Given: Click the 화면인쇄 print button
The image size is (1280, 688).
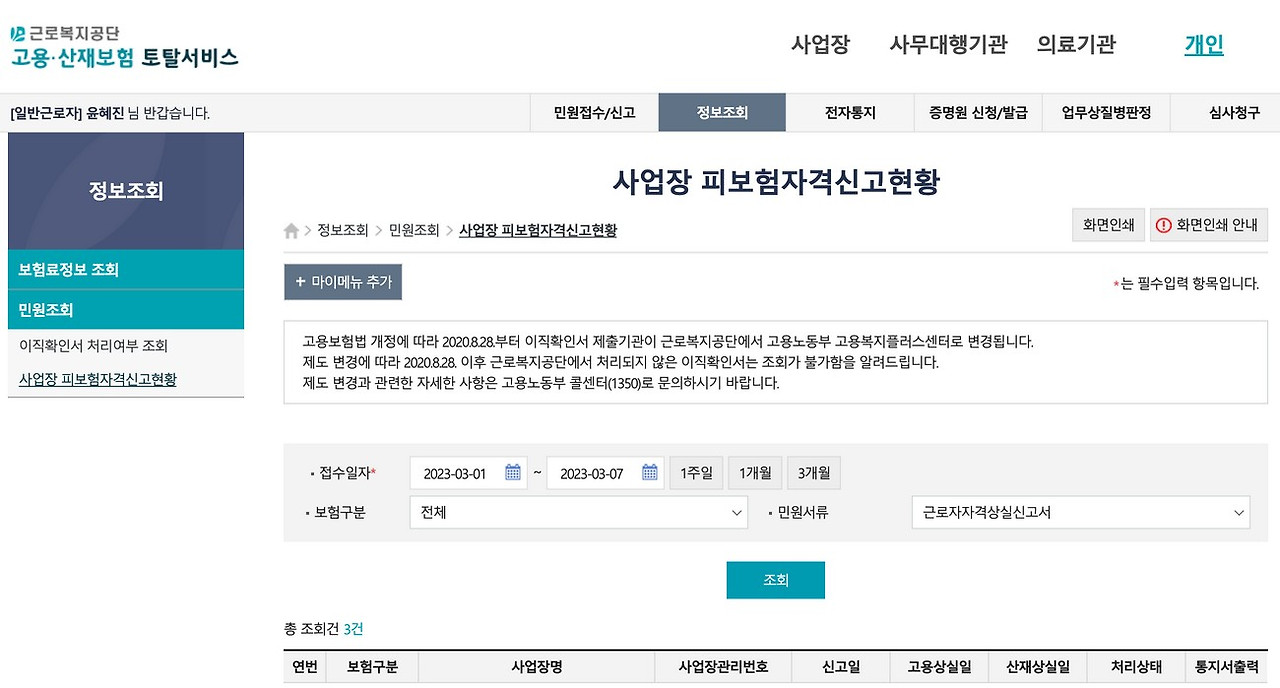Looking at the screenshot, I should 1109,225.
